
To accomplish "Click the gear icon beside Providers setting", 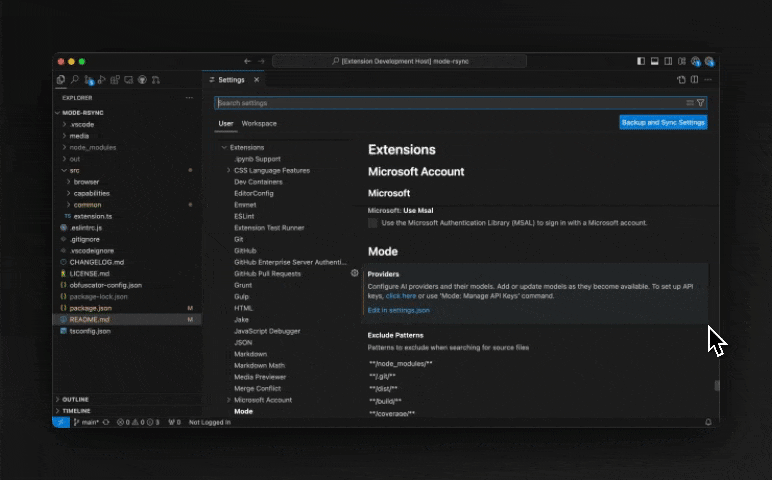I will [x=354, y=273].
